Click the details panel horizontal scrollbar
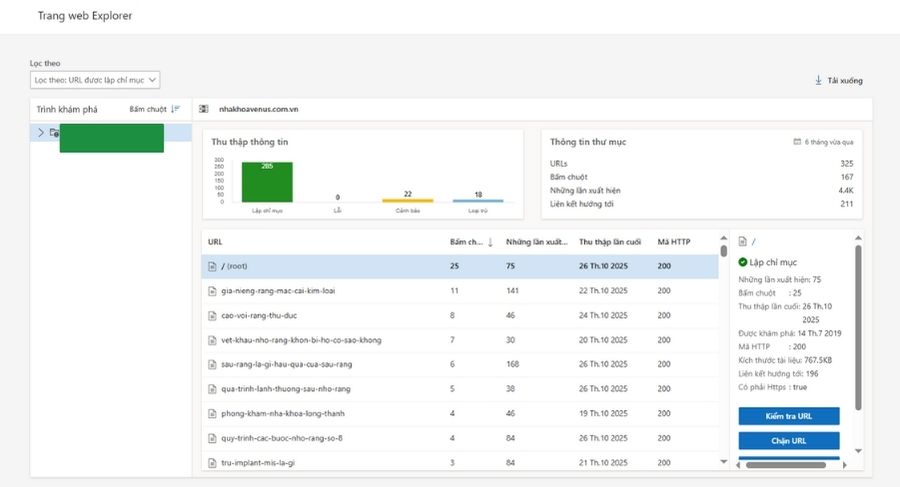Image resolution: width=900 pixels, height=487 pixels. click(788, 465)
